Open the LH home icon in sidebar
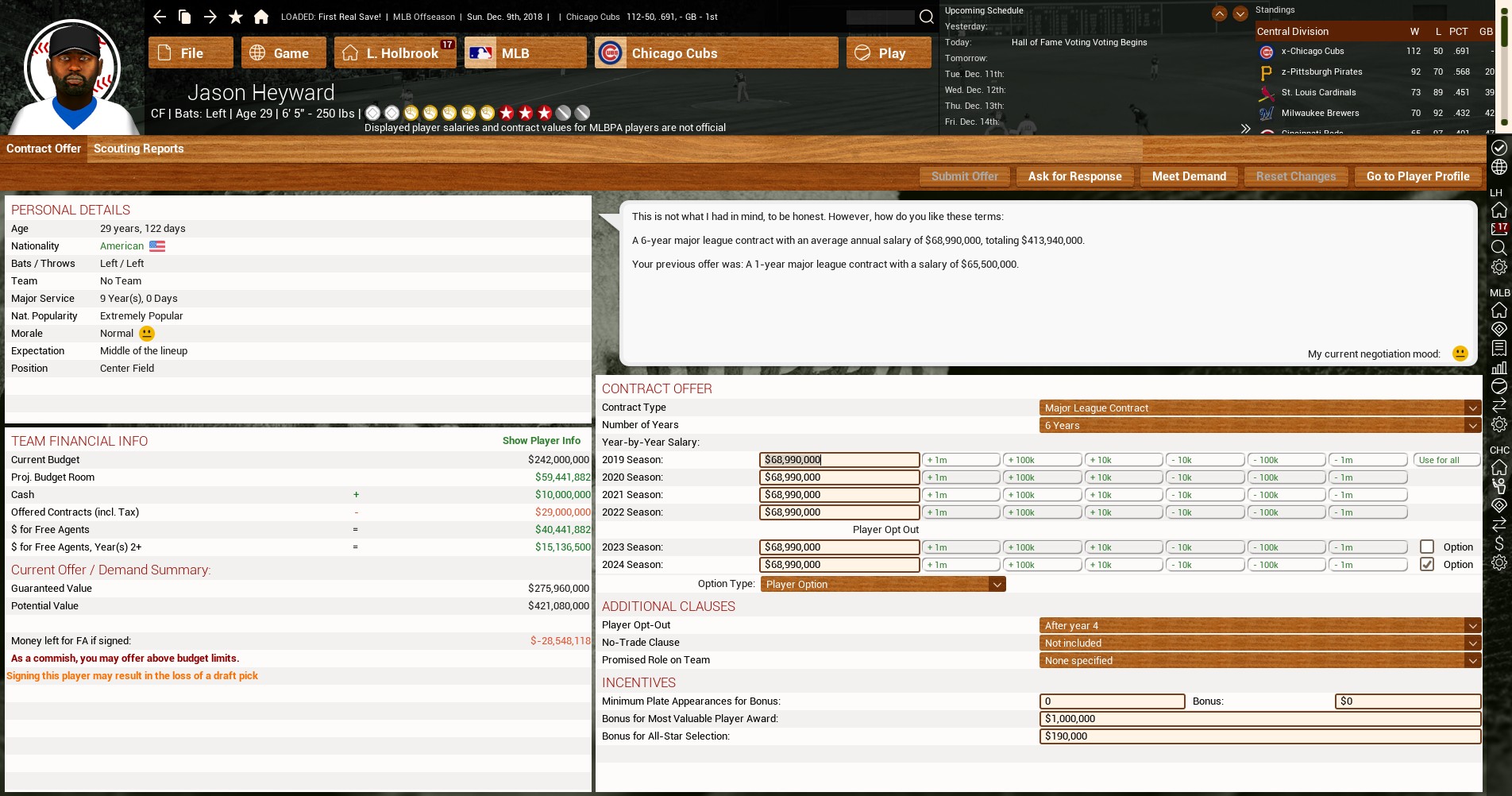 click(1499, 211)
